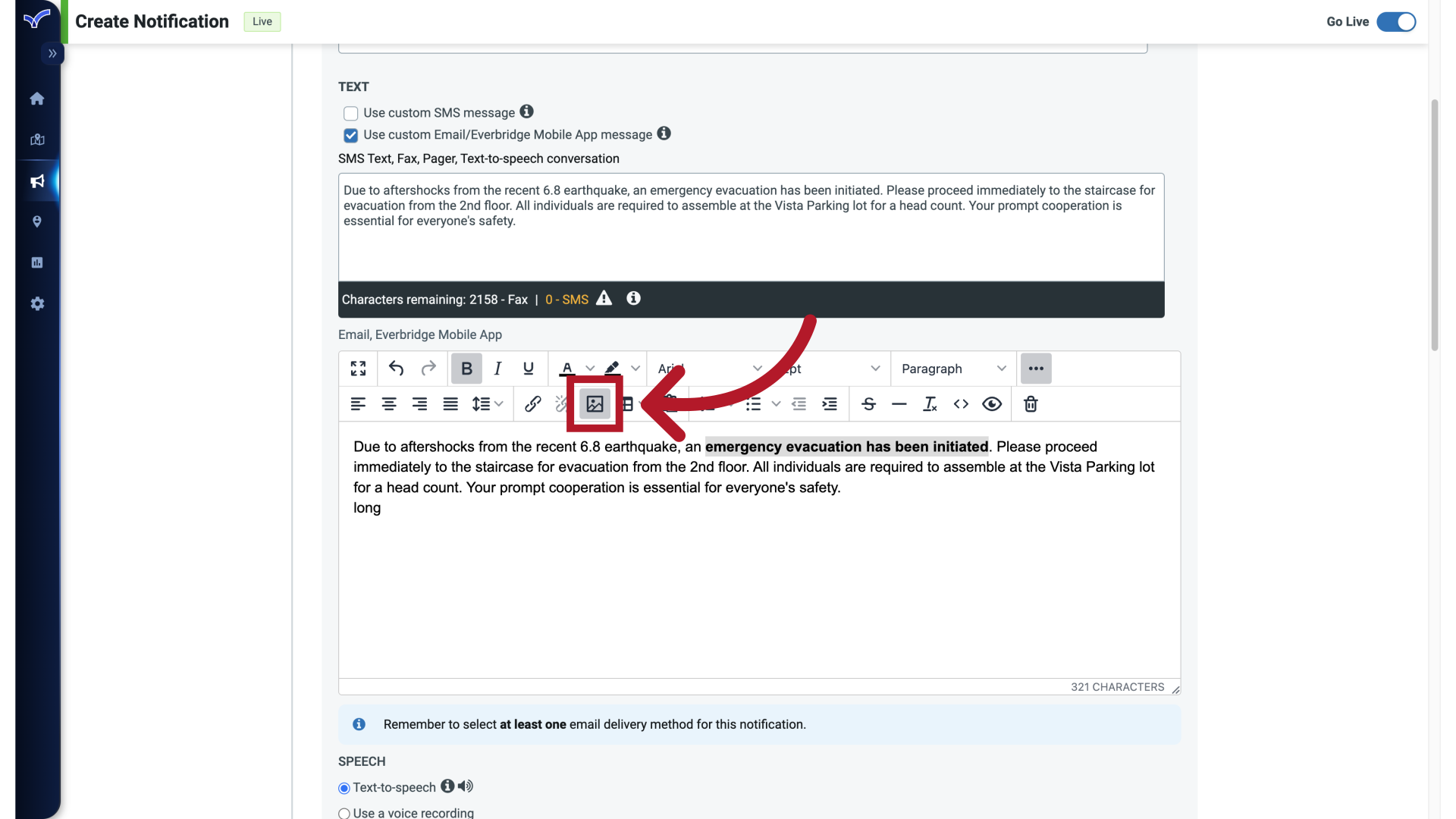The height and width of the screenshot is (819, 1456).
Task: Show info for custom Email/Mobile App message
Action: 664,133
